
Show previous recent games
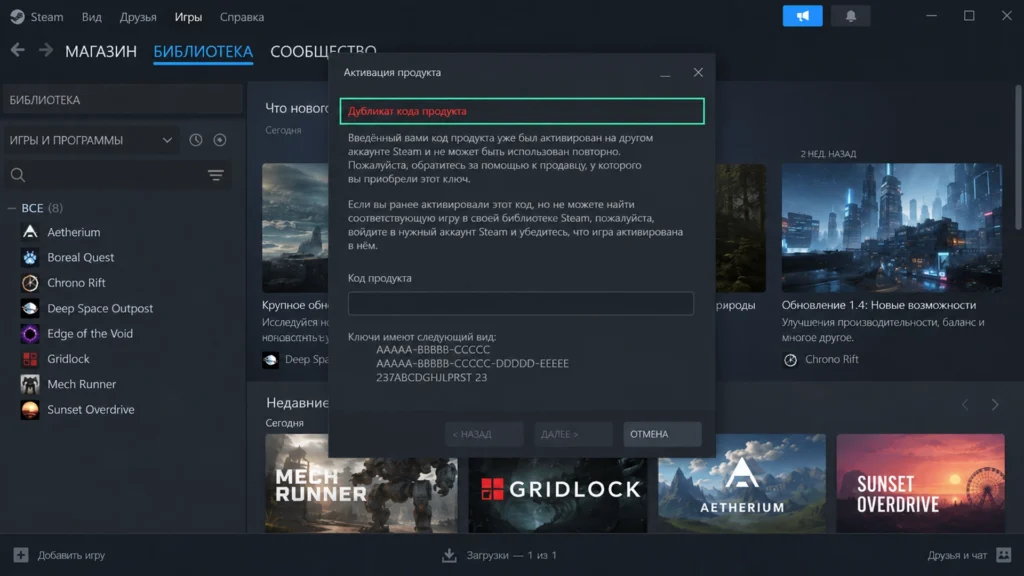pyautogui.click(x=965, y=405)
